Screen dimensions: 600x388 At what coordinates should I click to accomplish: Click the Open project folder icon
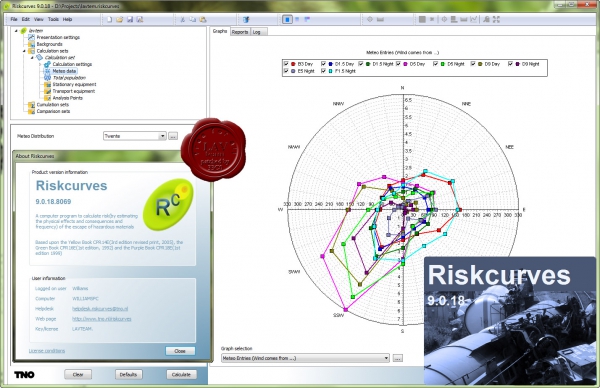[120, 19]
